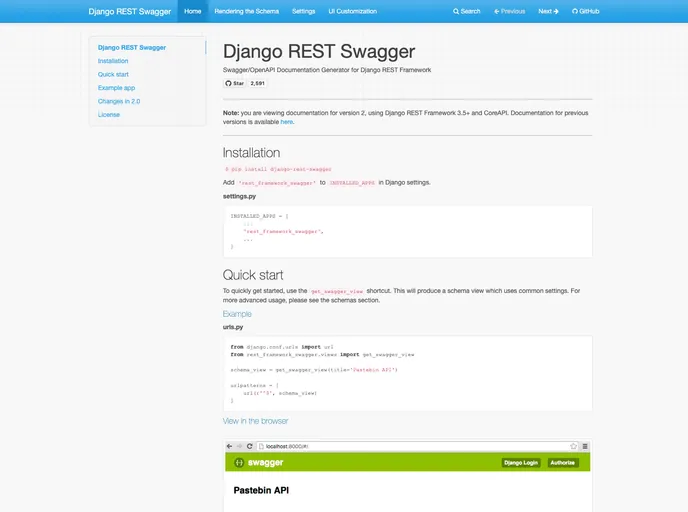Click the swagger logo icon
Viewport: 688px width, 512px height.
239,462
